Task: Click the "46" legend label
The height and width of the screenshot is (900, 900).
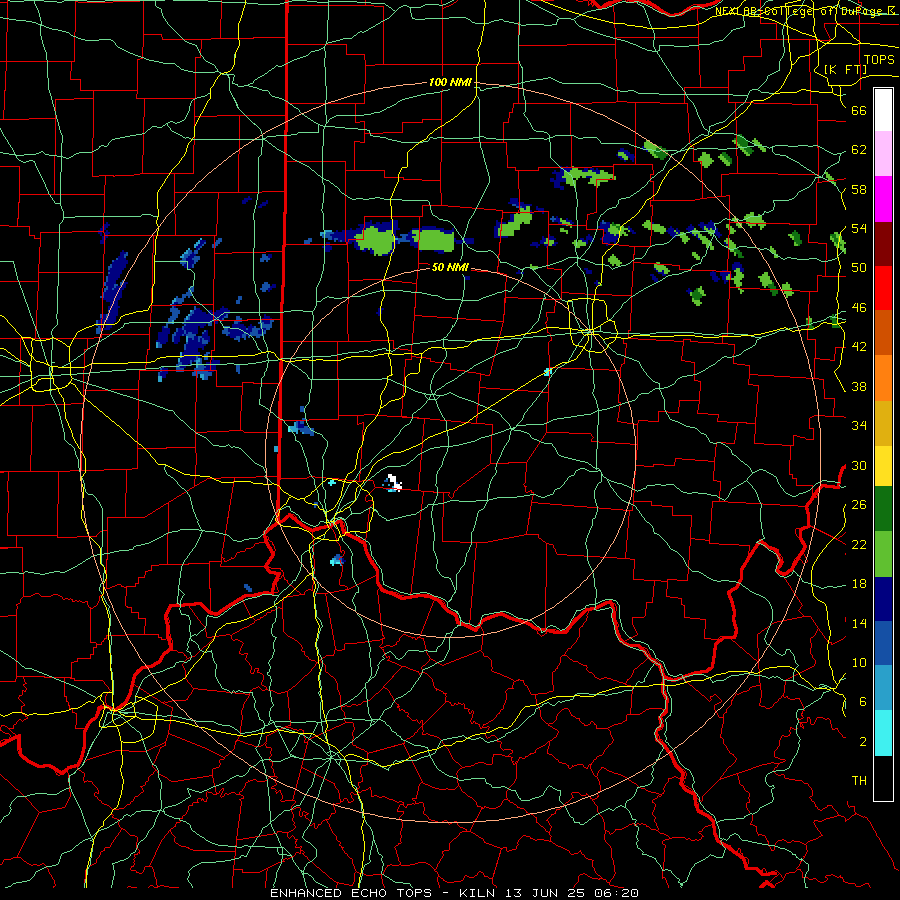Action: click(859, 308)
